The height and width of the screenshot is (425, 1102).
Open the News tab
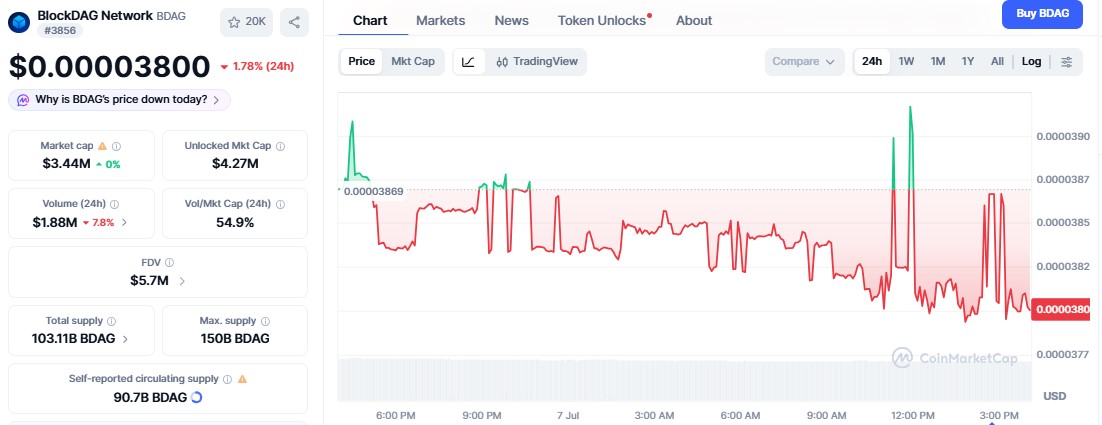click(x=512, y=20)
